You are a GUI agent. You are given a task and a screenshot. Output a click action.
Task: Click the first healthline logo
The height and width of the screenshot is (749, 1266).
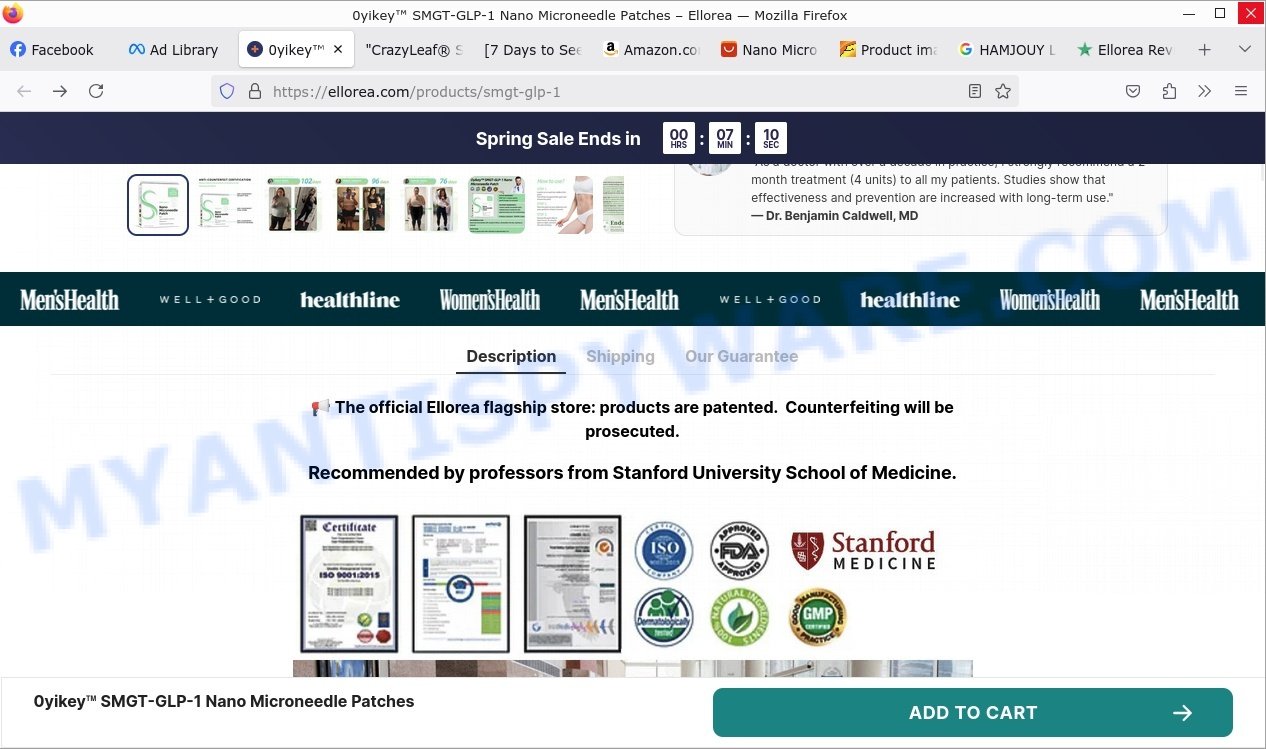350,300
